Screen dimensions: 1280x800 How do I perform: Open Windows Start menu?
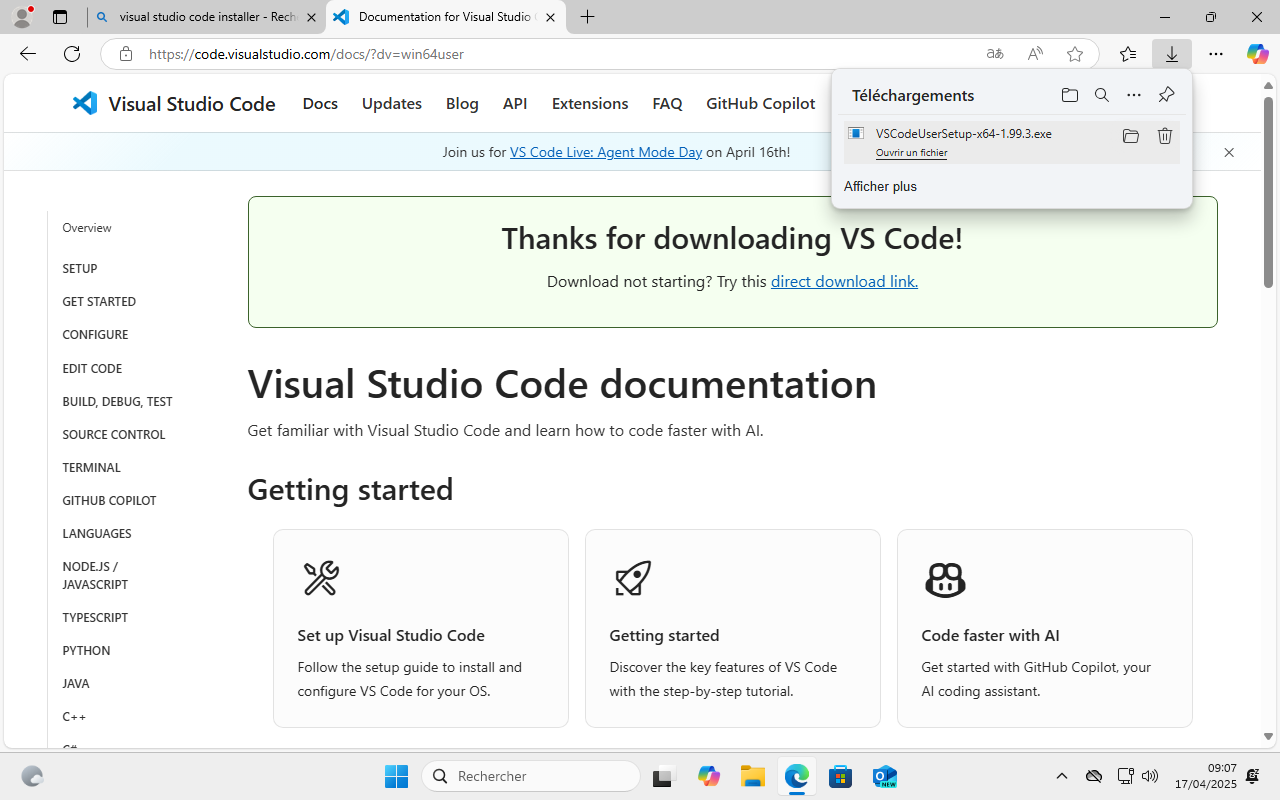coord(396,776)
